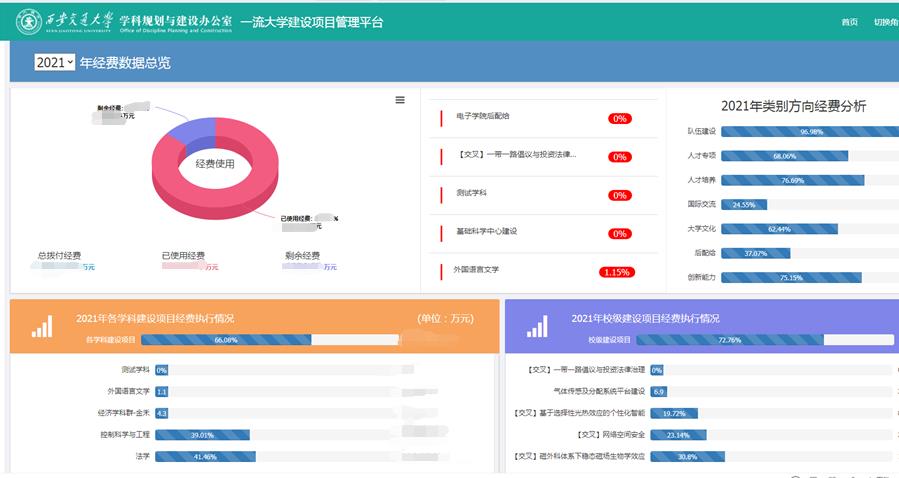Click 切换角色 in the top navigation
This screenshot has height=478, width=899.
[x=885, y=22]
